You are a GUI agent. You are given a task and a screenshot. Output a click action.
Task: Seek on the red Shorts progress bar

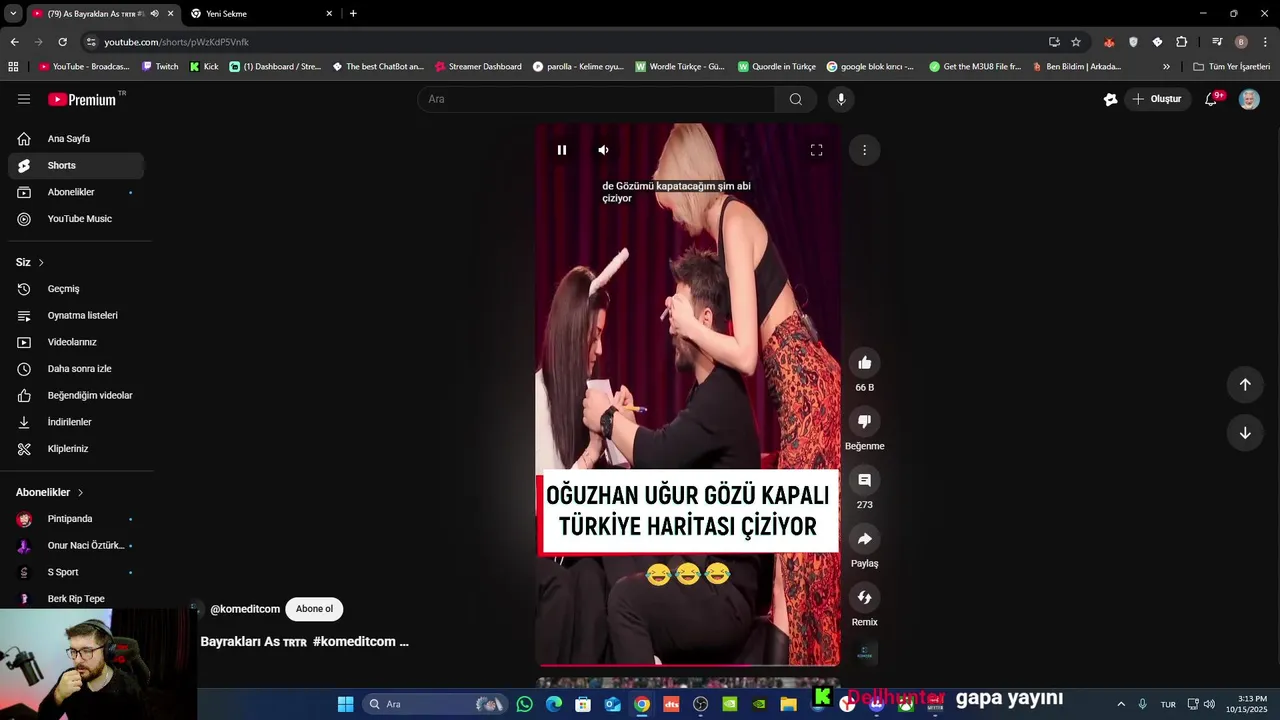pyautogui.click(x=689, y=664)
